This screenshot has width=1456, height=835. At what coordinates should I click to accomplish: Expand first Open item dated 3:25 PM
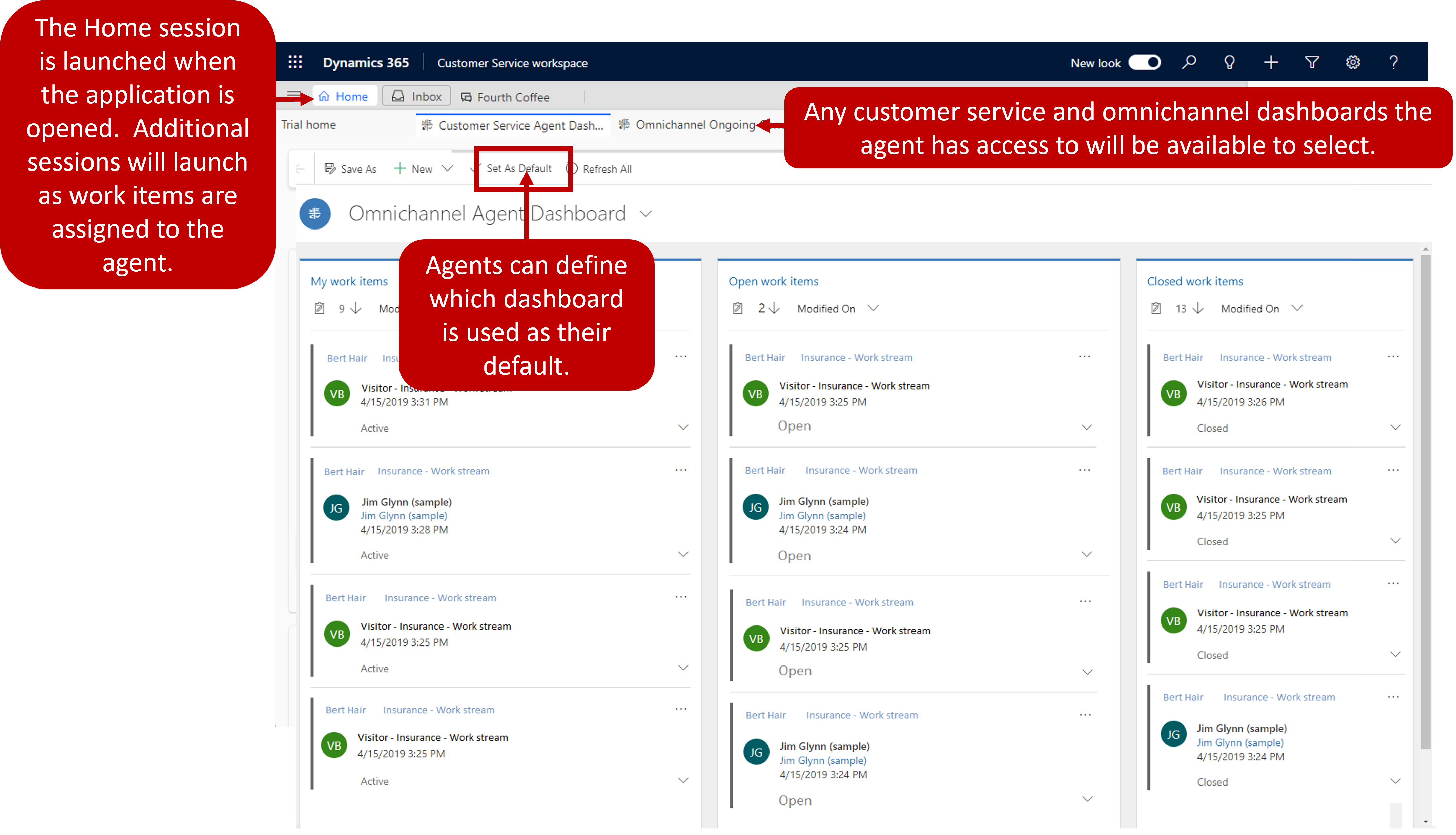pos(1087,427)
